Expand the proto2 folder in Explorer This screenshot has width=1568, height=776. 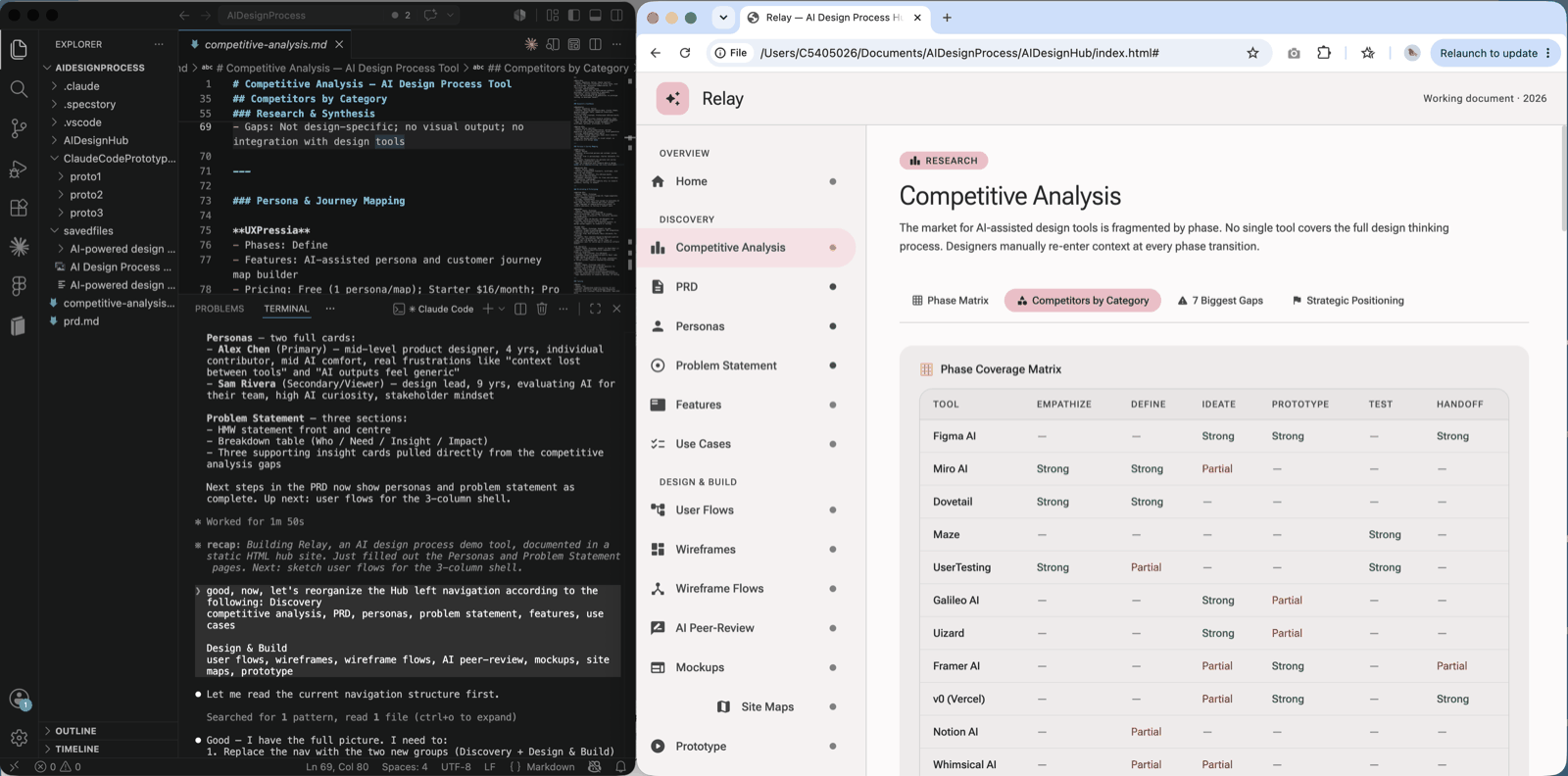click(x=108, y=195)
